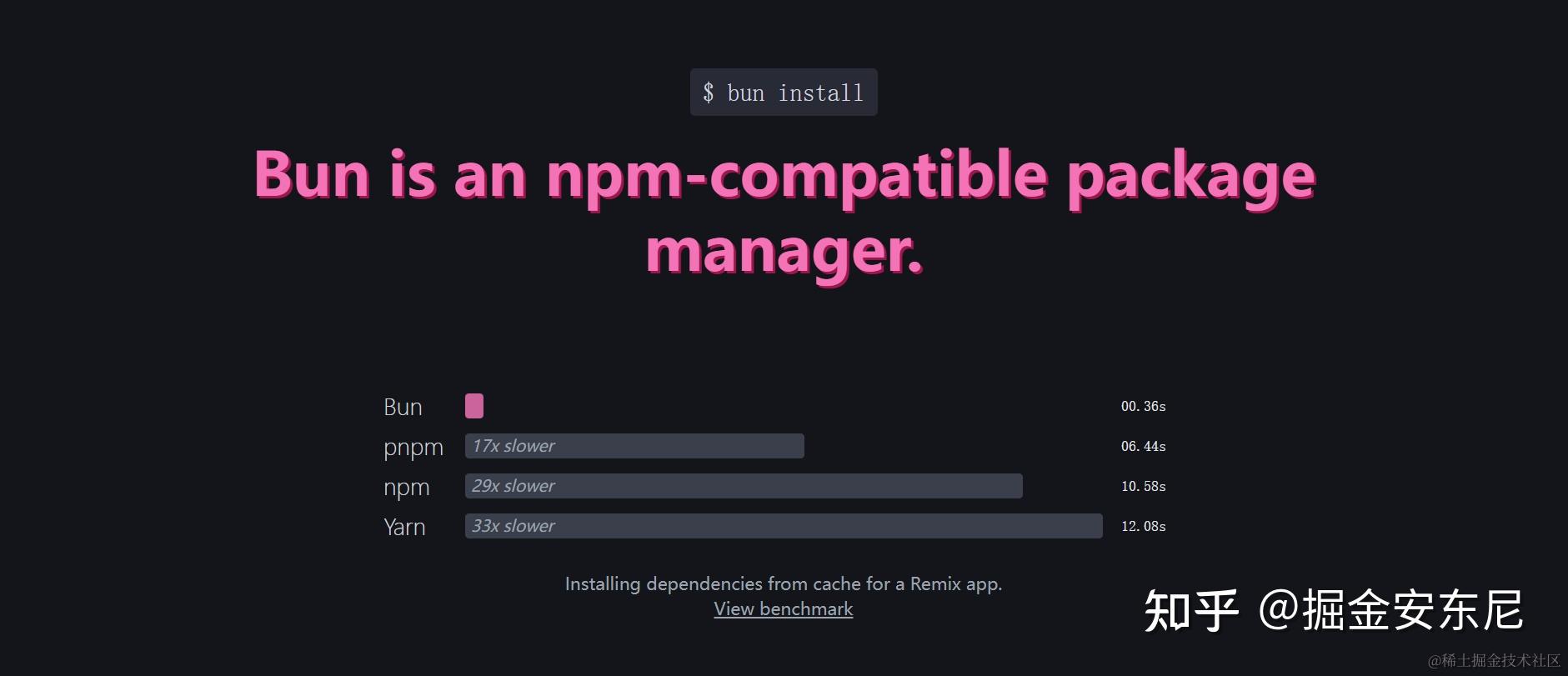Click the 知乎 watermark logo text
Image resolution: width=1568 pixels, height=676 pixels.
(x=1190, y=611)
